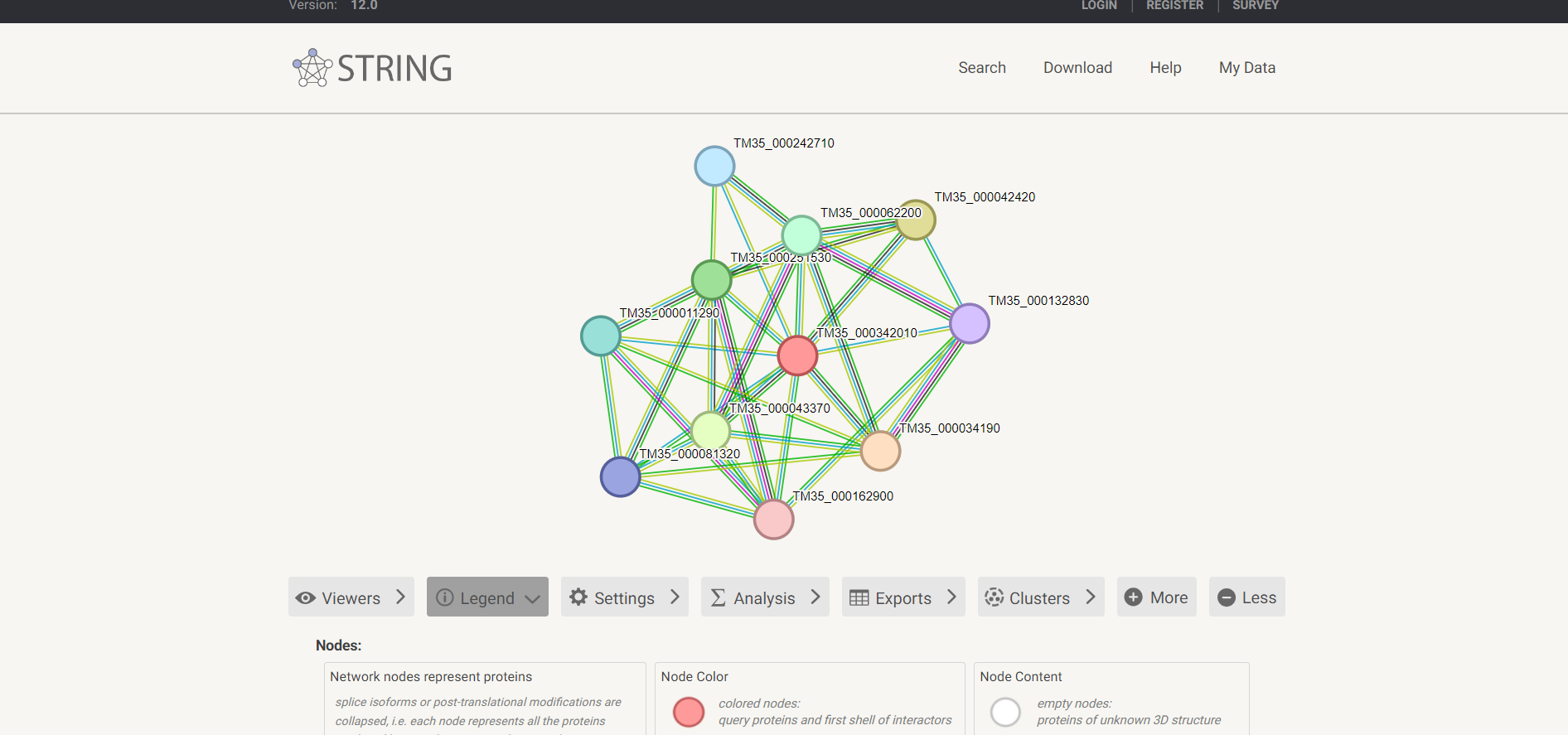
Task: Select the red TM35_000342010 node
Action: 798,355
